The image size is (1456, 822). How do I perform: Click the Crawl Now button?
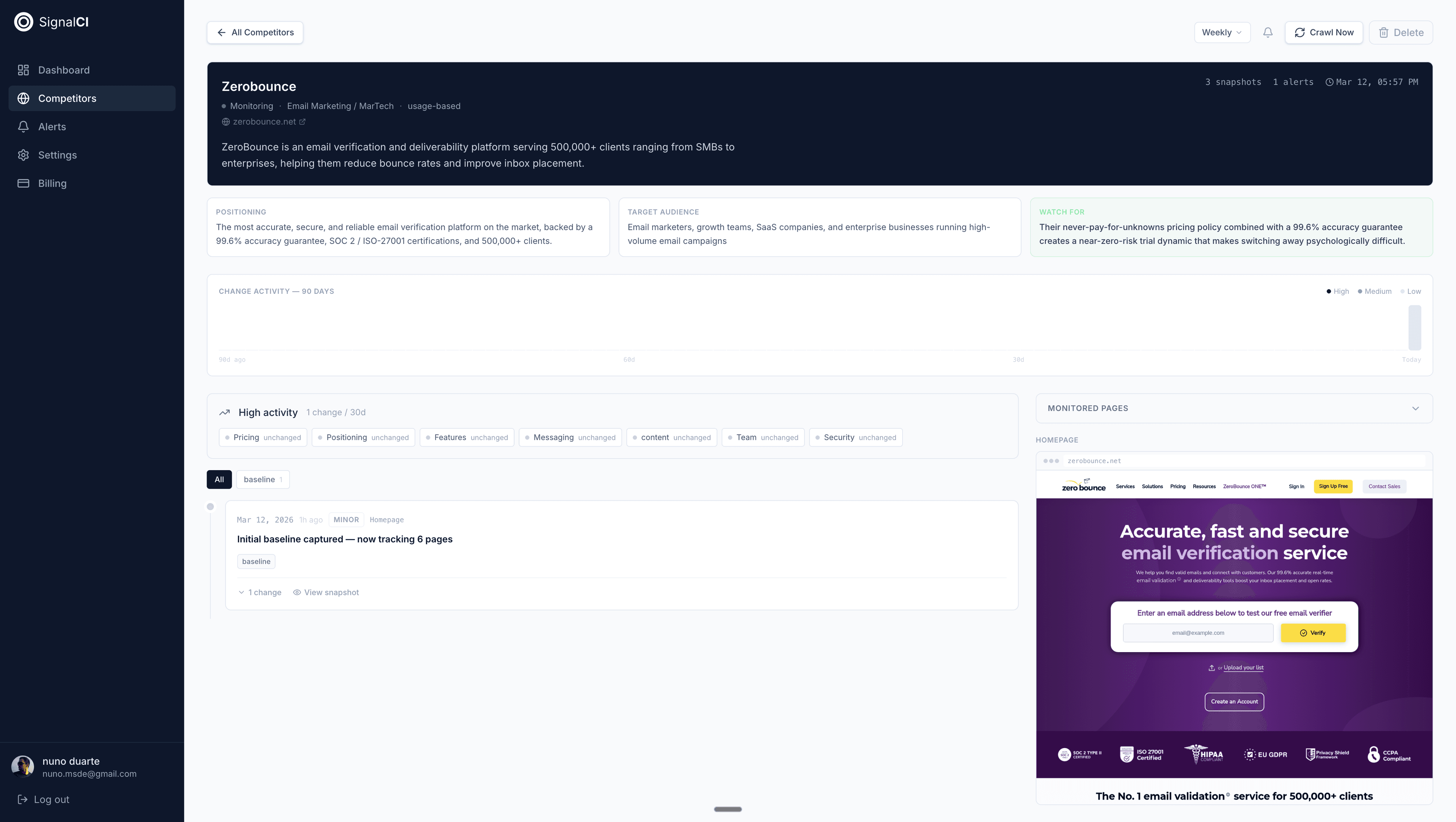[1324, 32]
